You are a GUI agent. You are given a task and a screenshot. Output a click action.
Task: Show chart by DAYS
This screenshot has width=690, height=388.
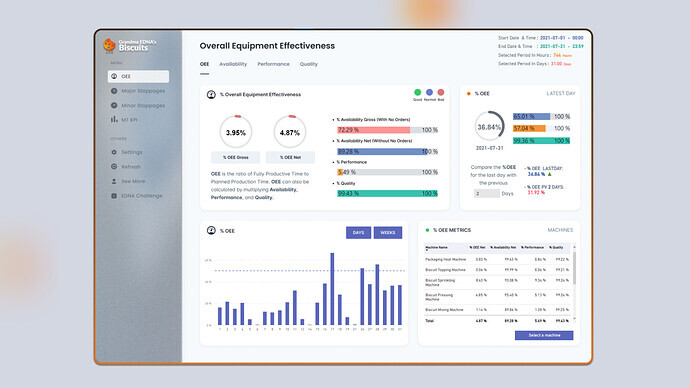[x=358, y=232]
